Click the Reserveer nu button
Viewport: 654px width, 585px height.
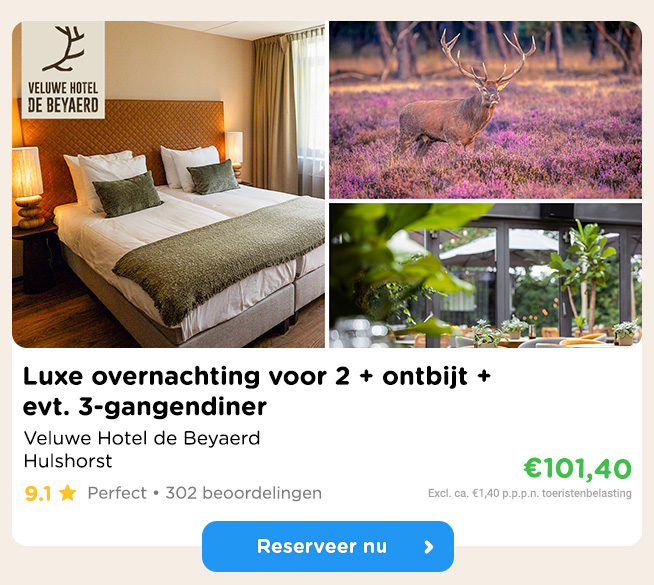click(328, 546)
